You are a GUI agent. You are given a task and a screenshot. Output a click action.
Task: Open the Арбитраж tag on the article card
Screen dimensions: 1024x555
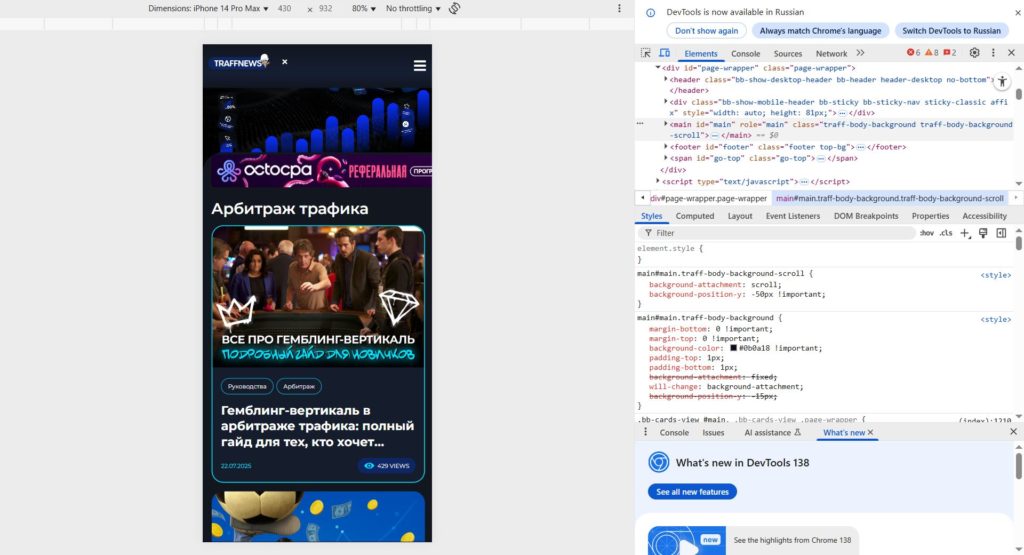click(x=299, y=387)
